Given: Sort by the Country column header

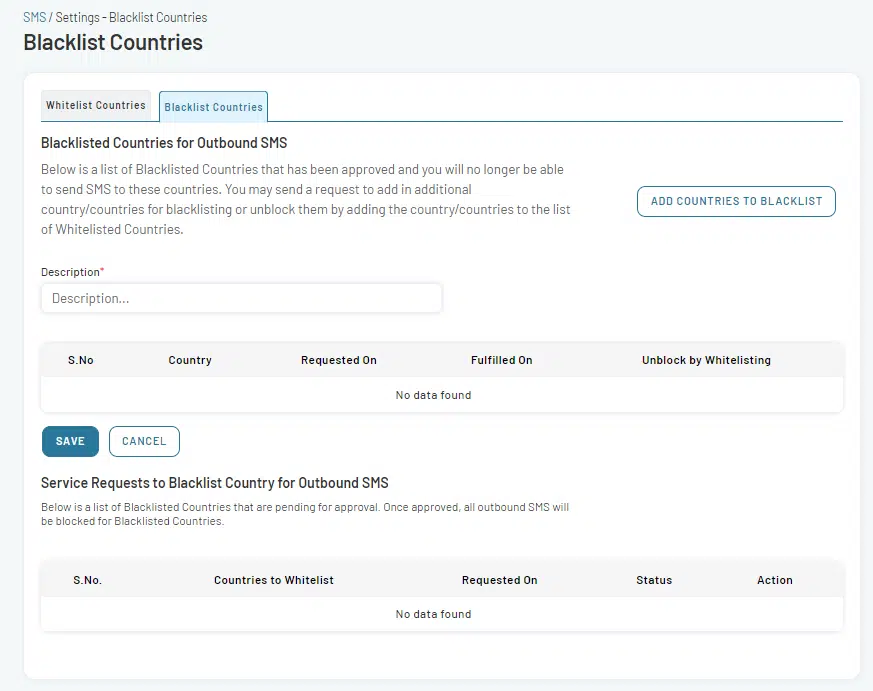Looking at the screenshot, I should click(x=190, y=360).
